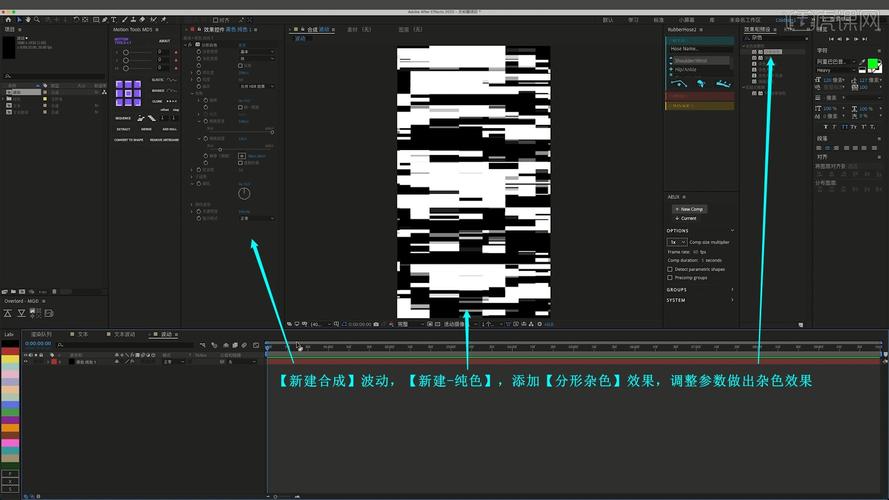Click the Hose Name input field
The width and height of the screenshot is (889, 500).
(x=701, y=49)
